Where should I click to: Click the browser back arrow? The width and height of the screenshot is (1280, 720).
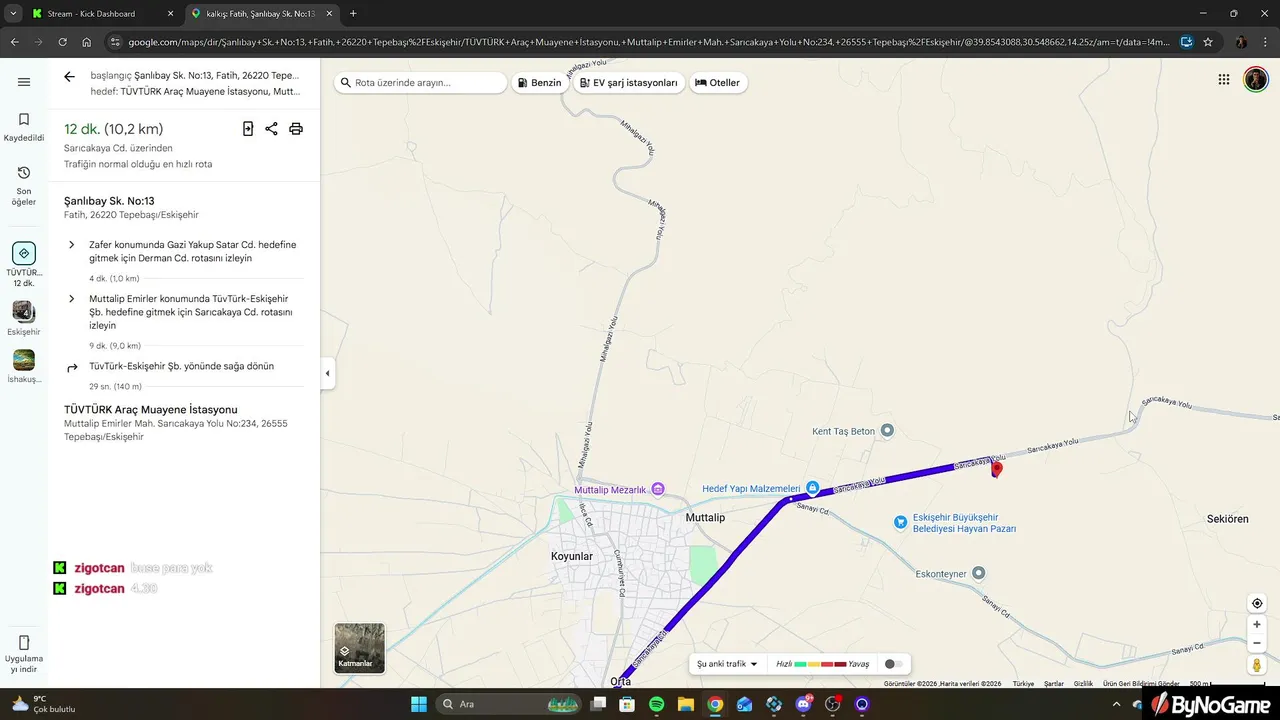(14, 42)
